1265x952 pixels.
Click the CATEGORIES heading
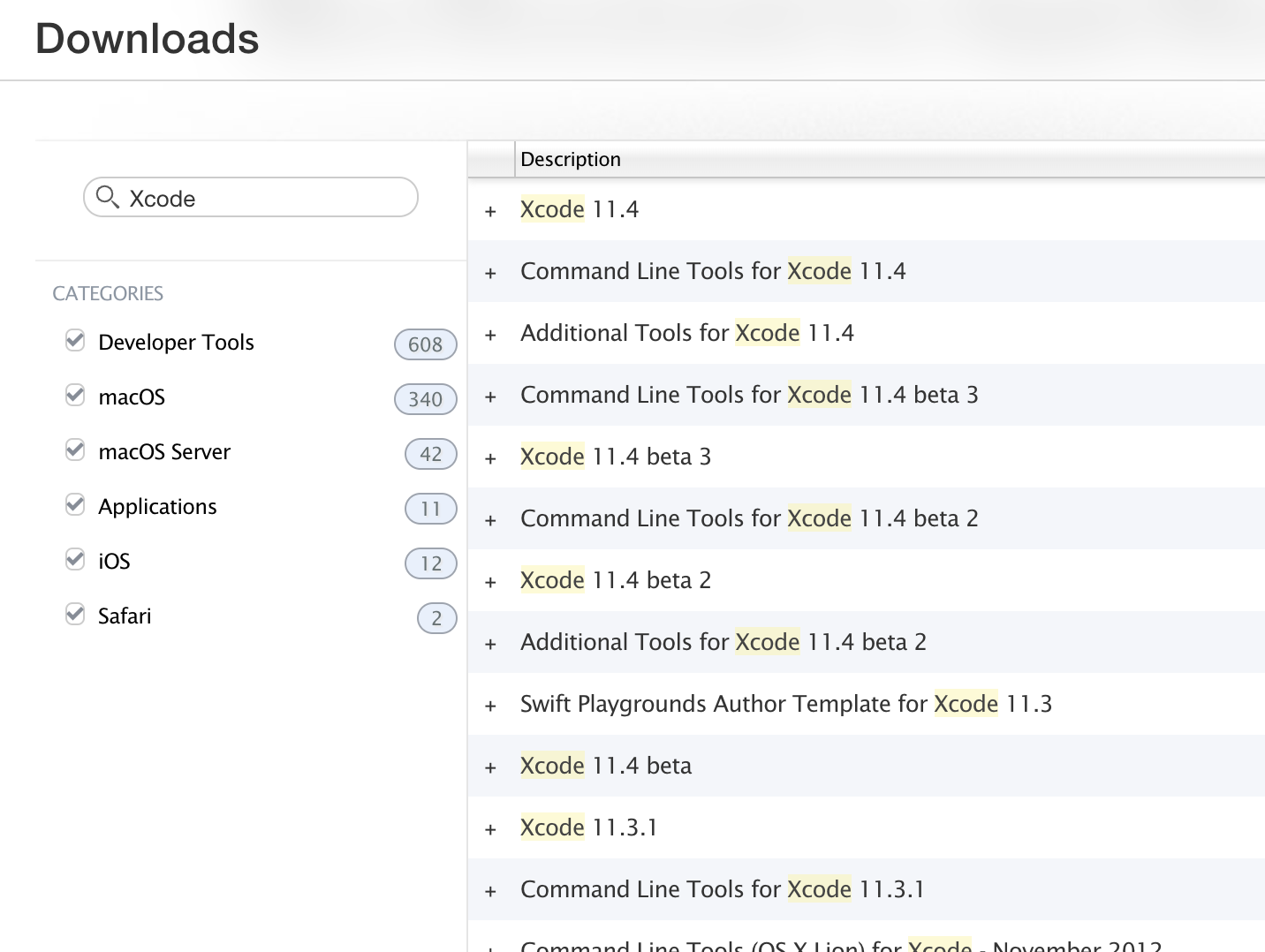108,293
